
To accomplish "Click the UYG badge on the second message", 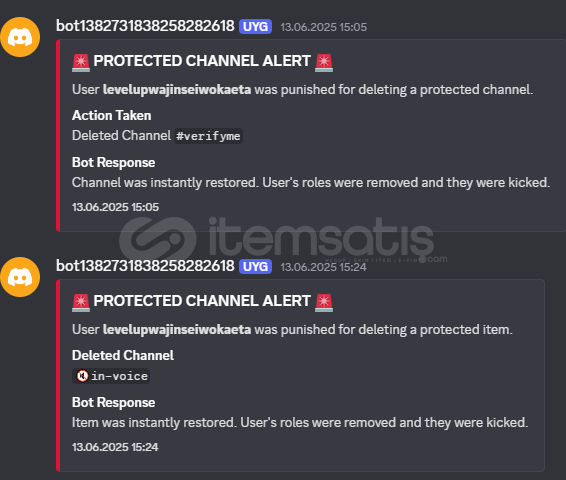I will click(x=255, y=267).
